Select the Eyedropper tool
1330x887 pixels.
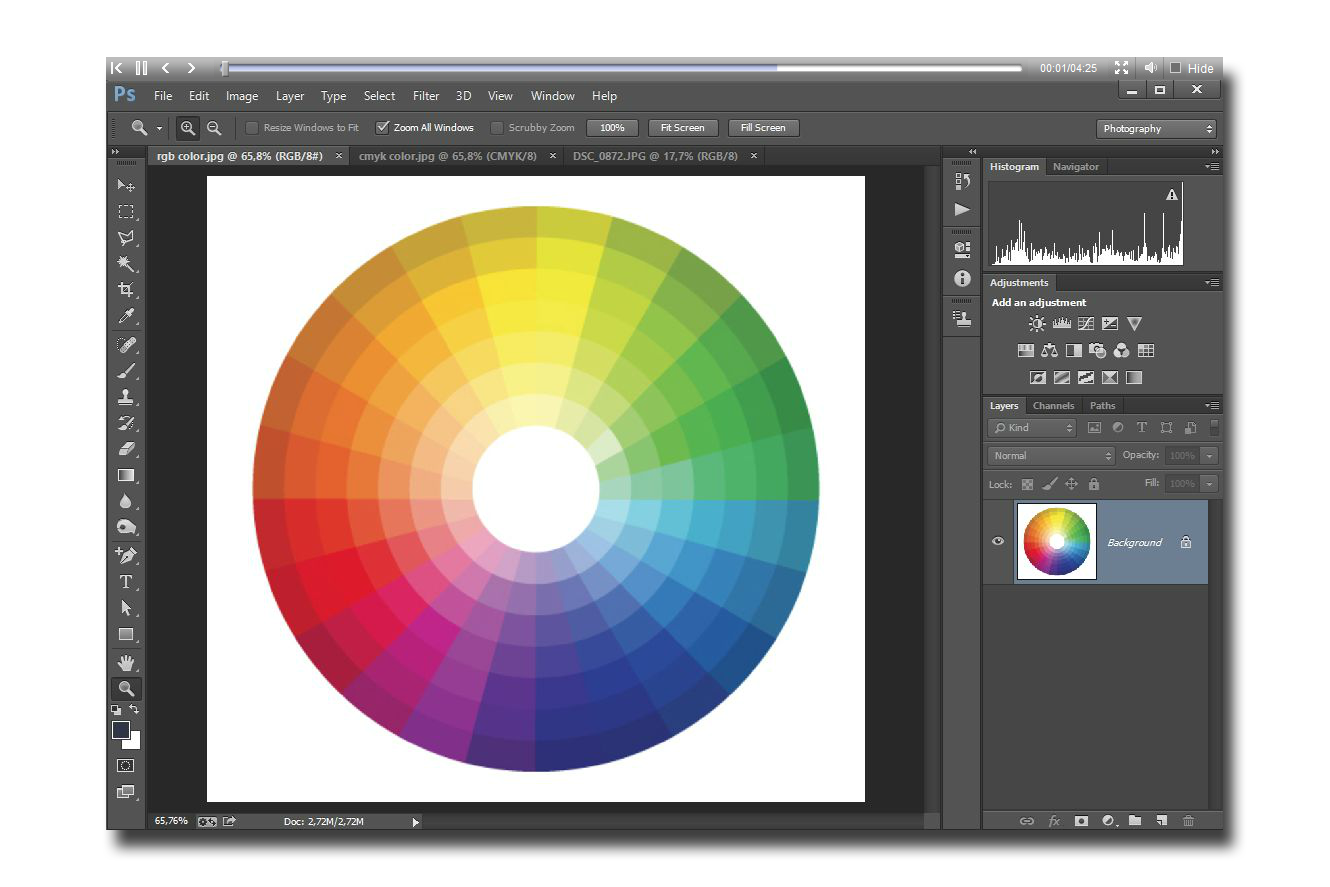point(126,316)
